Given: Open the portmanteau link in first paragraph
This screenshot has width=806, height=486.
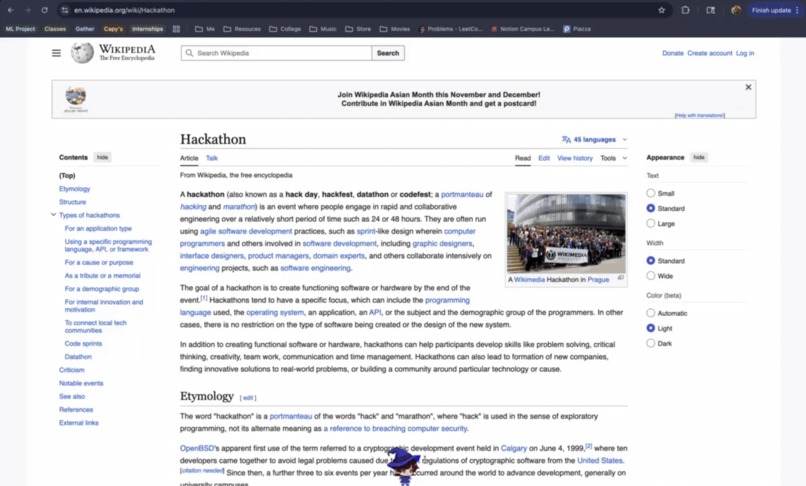Looking at the screenshot, I should point(462,194).
